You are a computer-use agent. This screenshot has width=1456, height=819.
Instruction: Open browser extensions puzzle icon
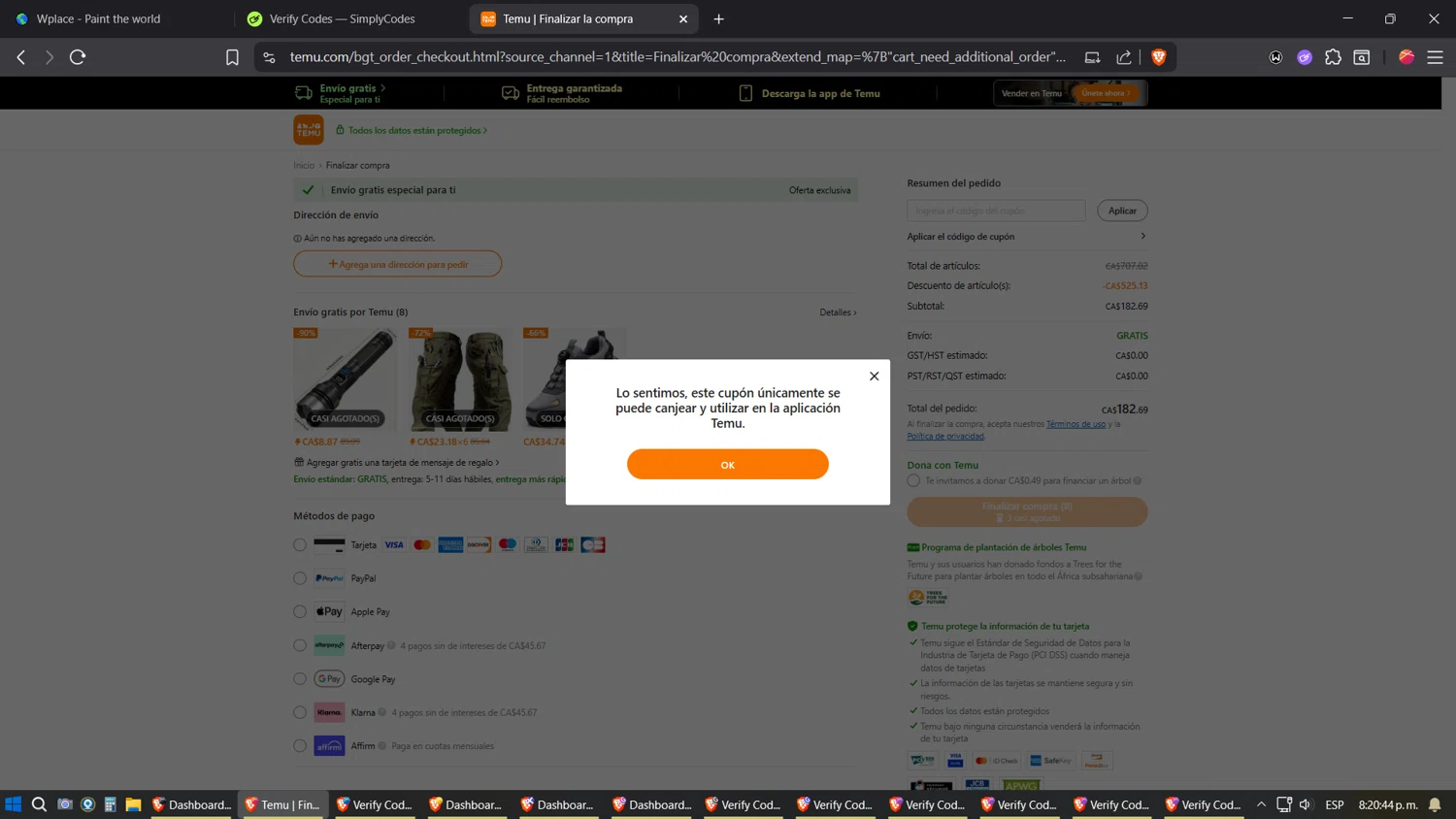pyautogui.click(x=1333, y=57)
